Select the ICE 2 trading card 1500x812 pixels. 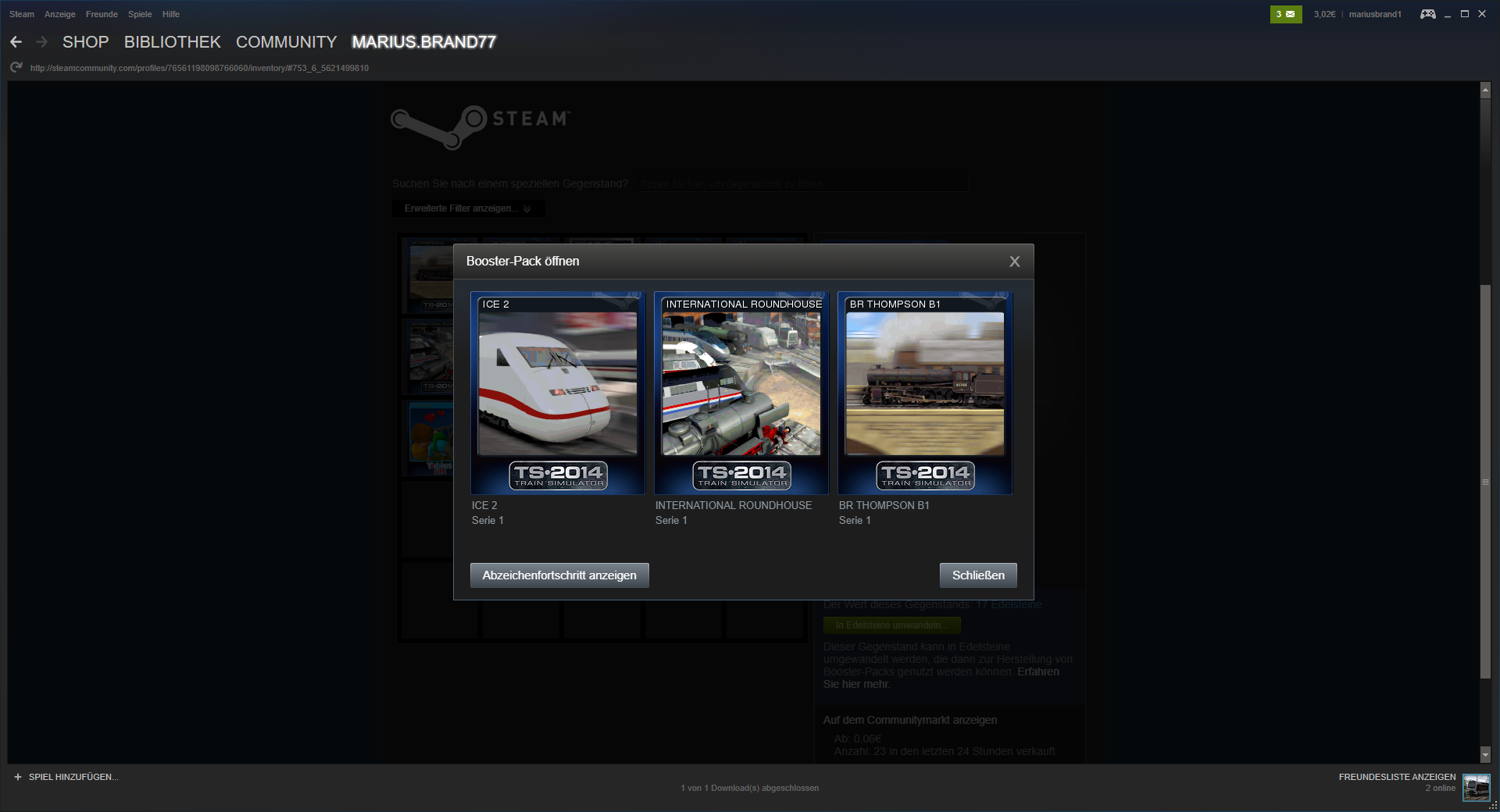558,393
